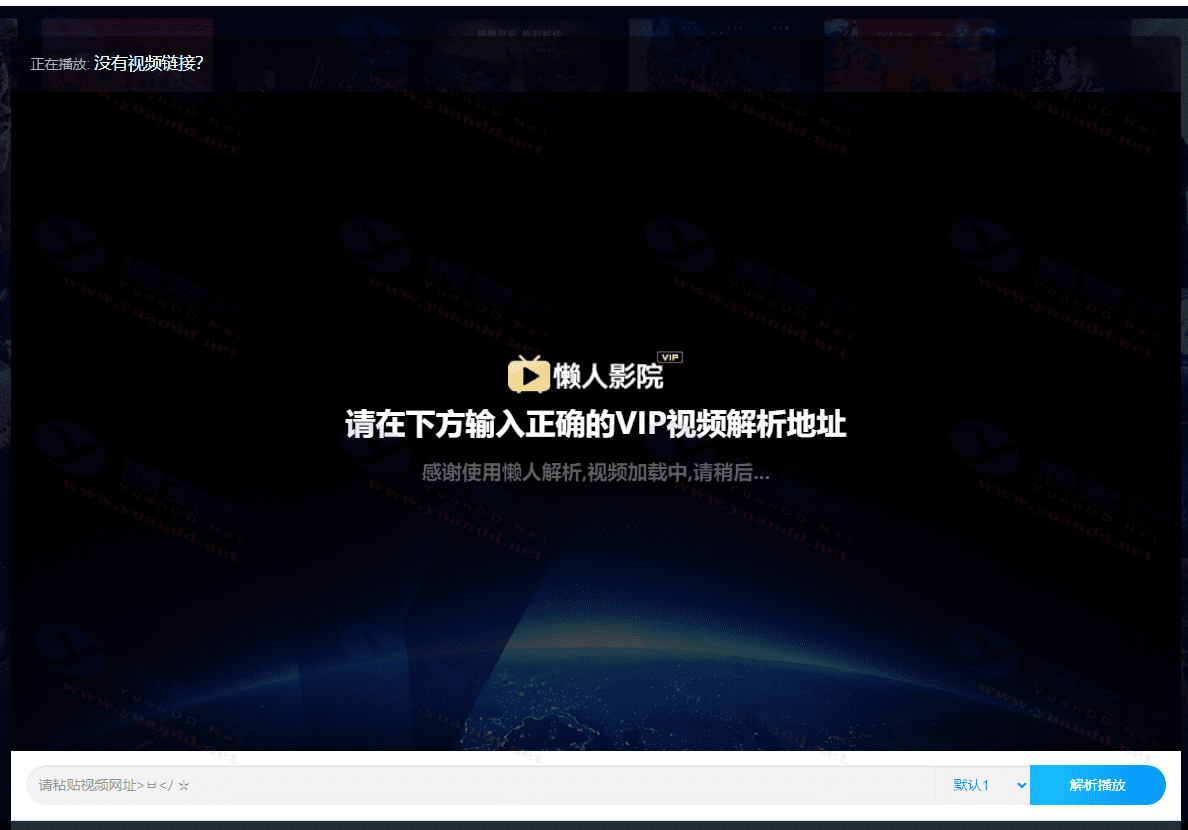Click the 请在下方输入正确的VIP视频解析地址 heading
The width and height of the screenshot is (1188, 830).
tap(596, 424)
